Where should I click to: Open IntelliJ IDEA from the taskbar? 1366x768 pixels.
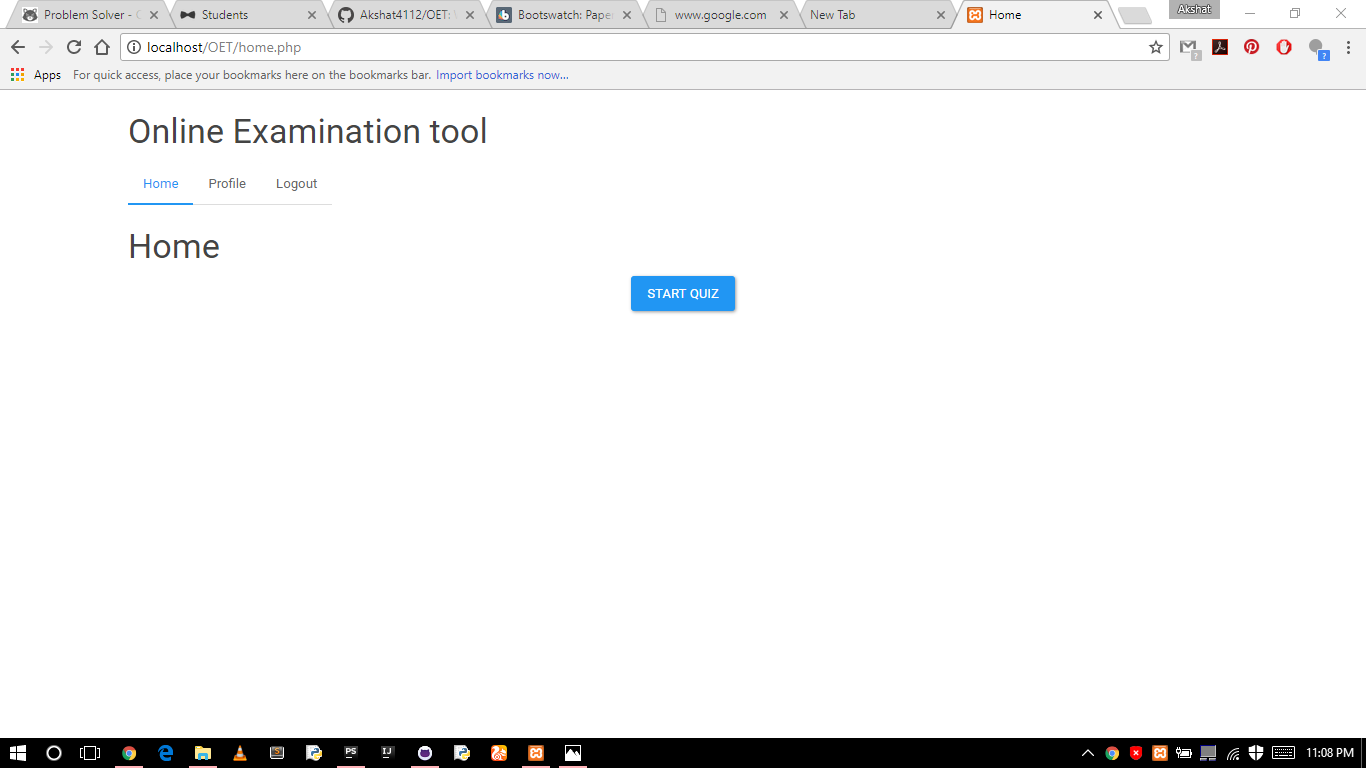tap(388, 753)
